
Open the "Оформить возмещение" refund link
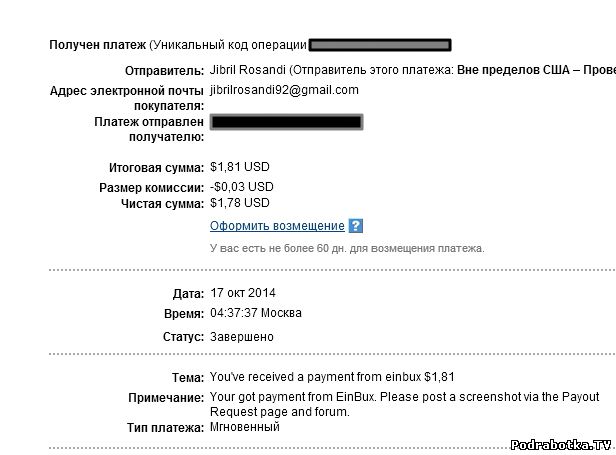[277, 227]
